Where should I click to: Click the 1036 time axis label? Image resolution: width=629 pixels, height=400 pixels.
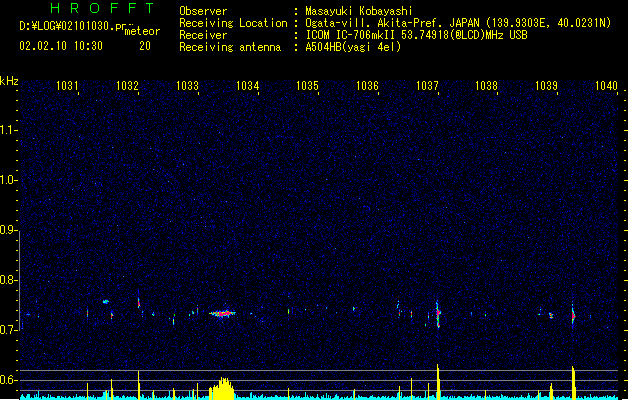coord(367,85)
